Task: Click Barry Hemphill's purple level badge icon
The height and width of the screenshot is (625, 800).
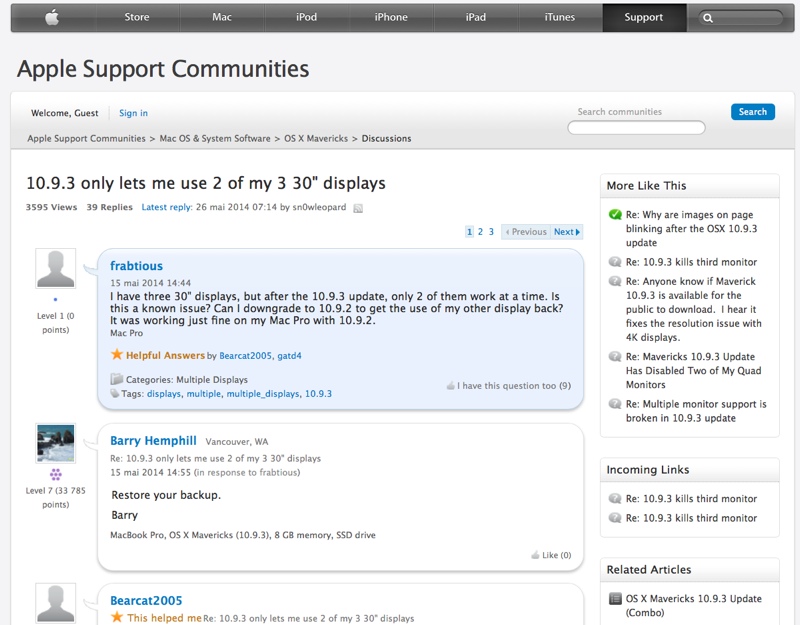Action: (56, 474)
